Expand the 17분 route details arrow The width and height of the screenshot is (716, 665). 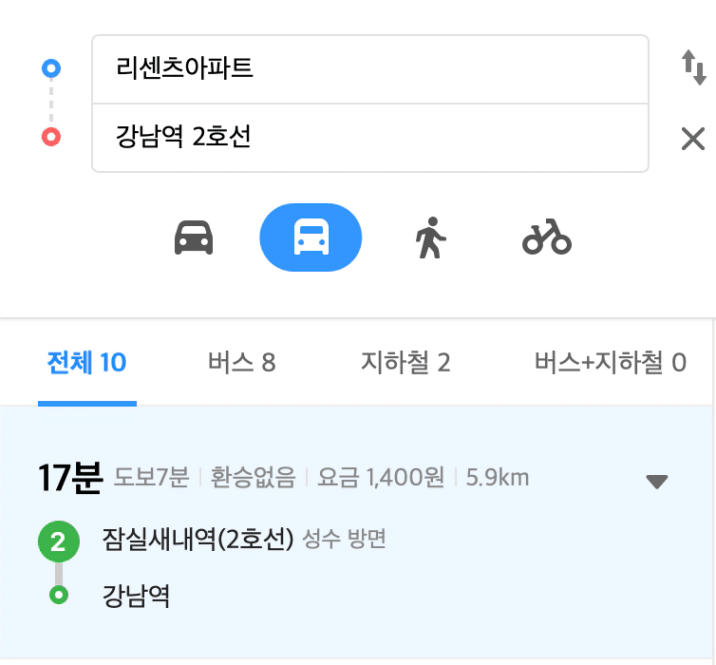coord(657,481)
